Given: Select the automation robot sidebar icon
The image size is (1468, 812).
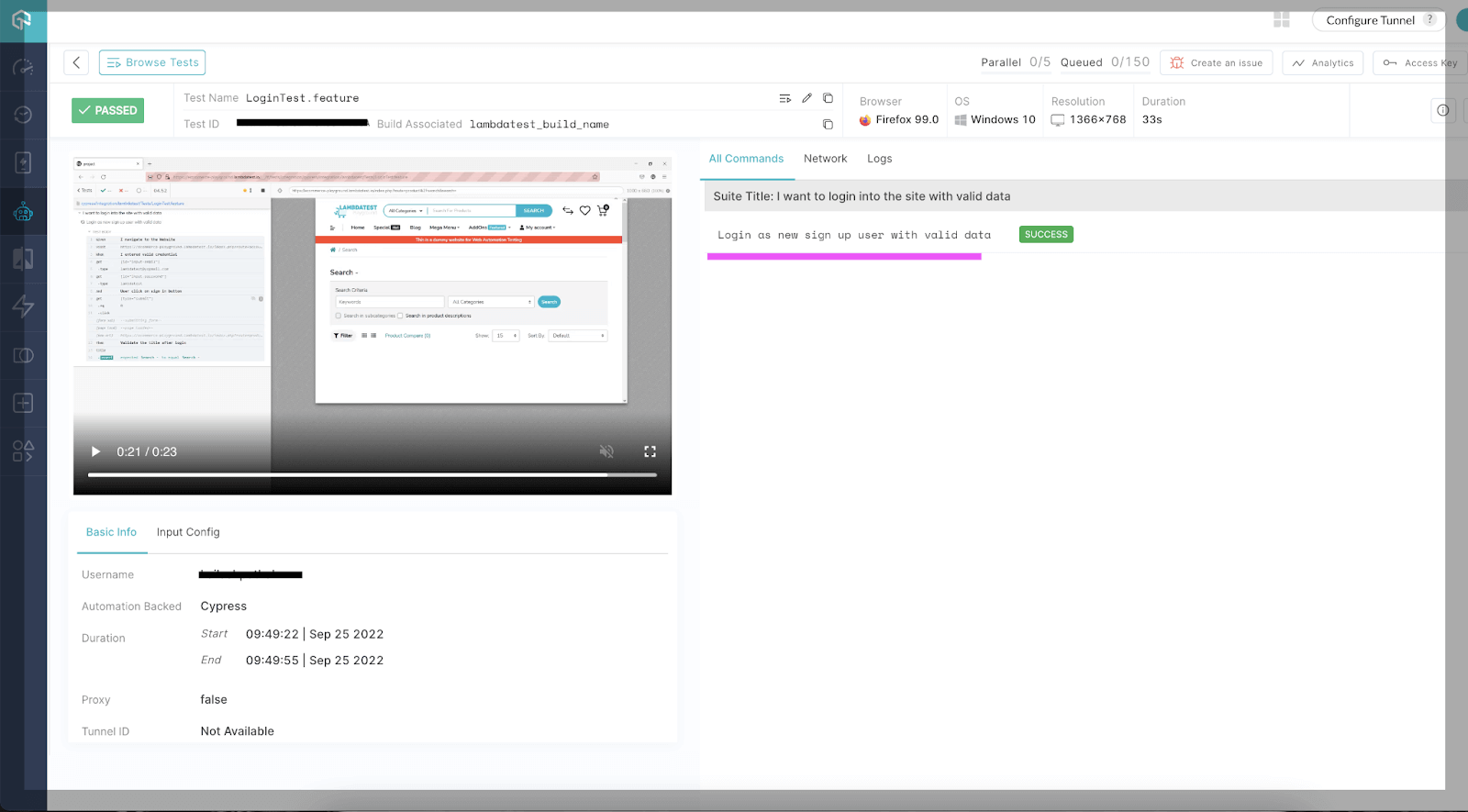Looking at the screenshot, I should tap(23, 212).
